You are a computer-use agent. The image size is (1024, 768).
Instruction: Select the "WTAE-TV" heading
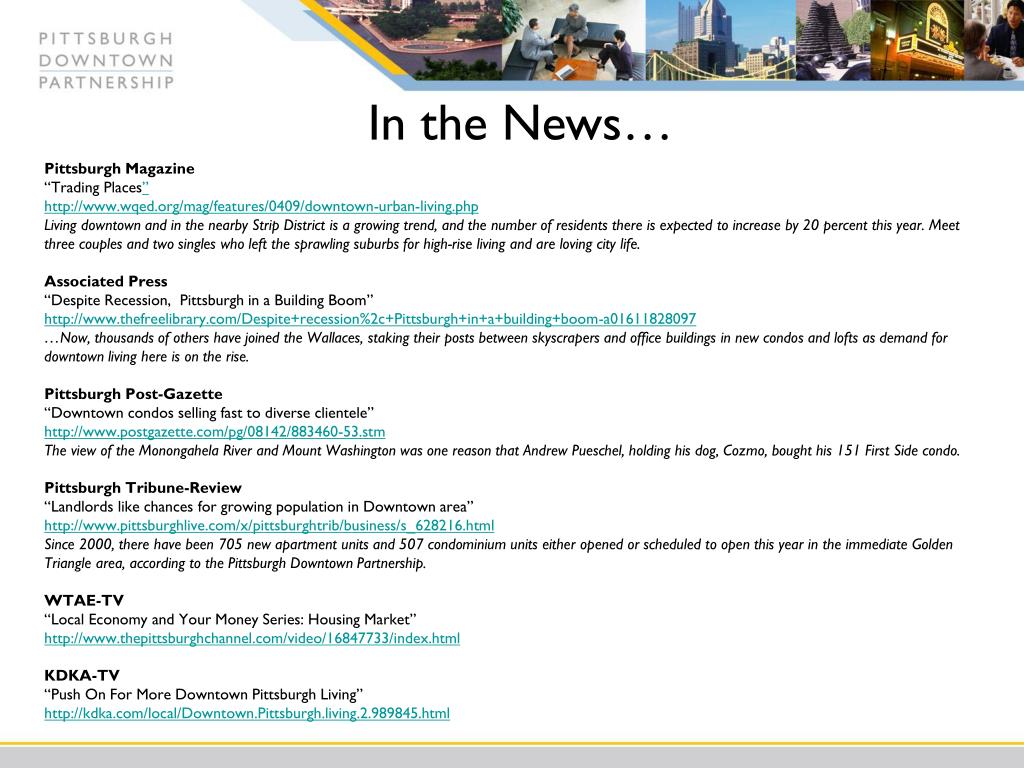(84, 600)
